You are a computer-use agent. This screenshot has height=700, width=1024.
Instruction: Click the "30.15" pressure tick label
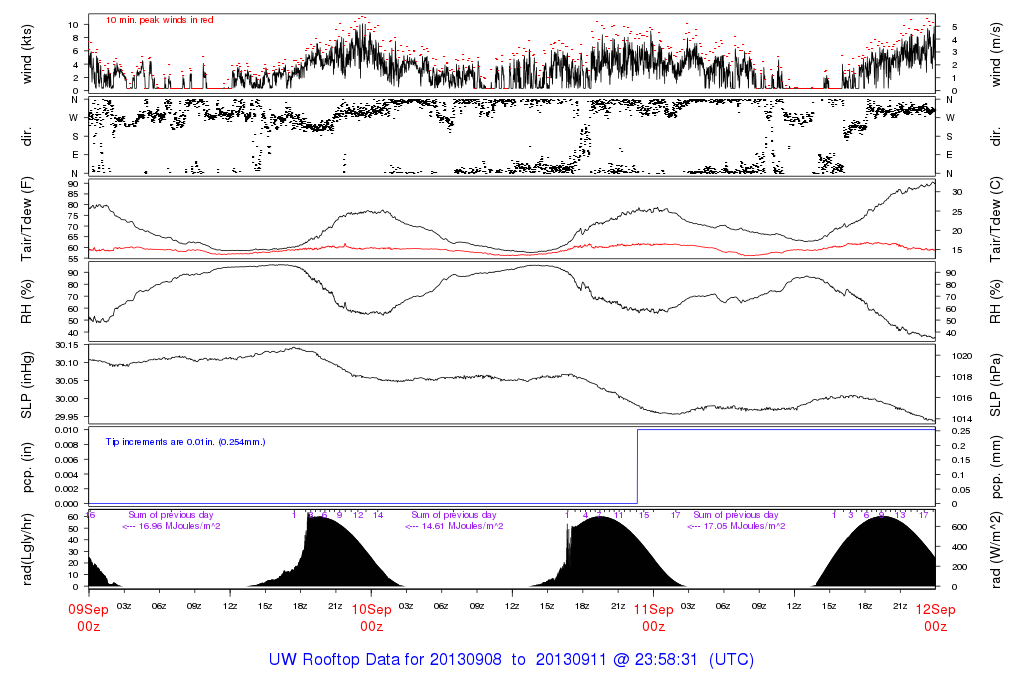tap(67, 345)
